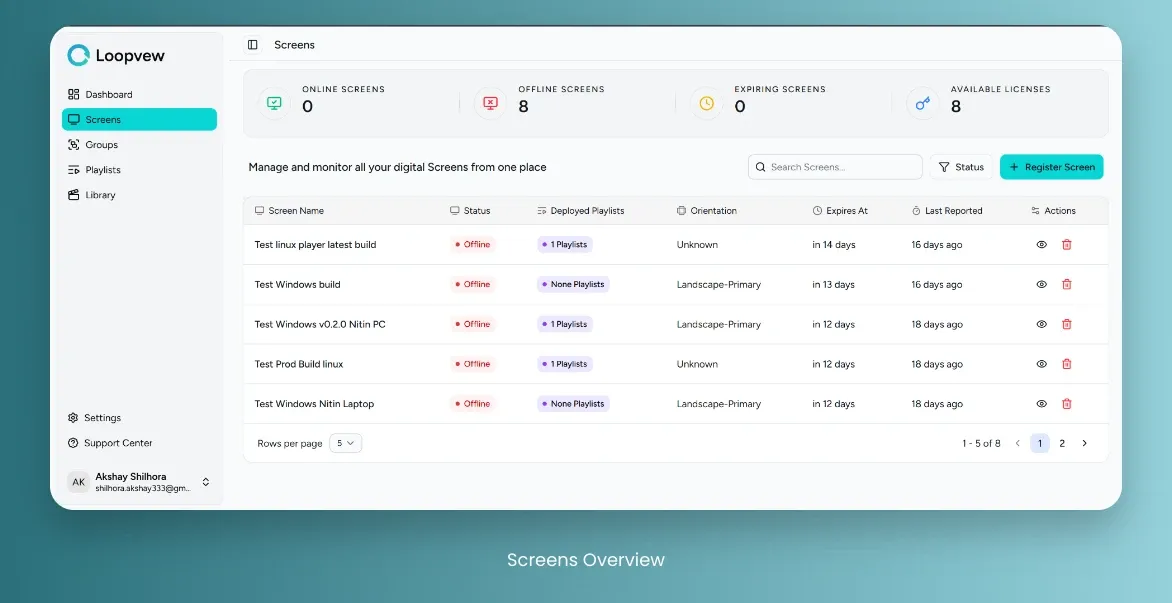This screenshot has width=1172, height=603.
Task: Click the Expires At column header
Action: (x=840, y=211)
